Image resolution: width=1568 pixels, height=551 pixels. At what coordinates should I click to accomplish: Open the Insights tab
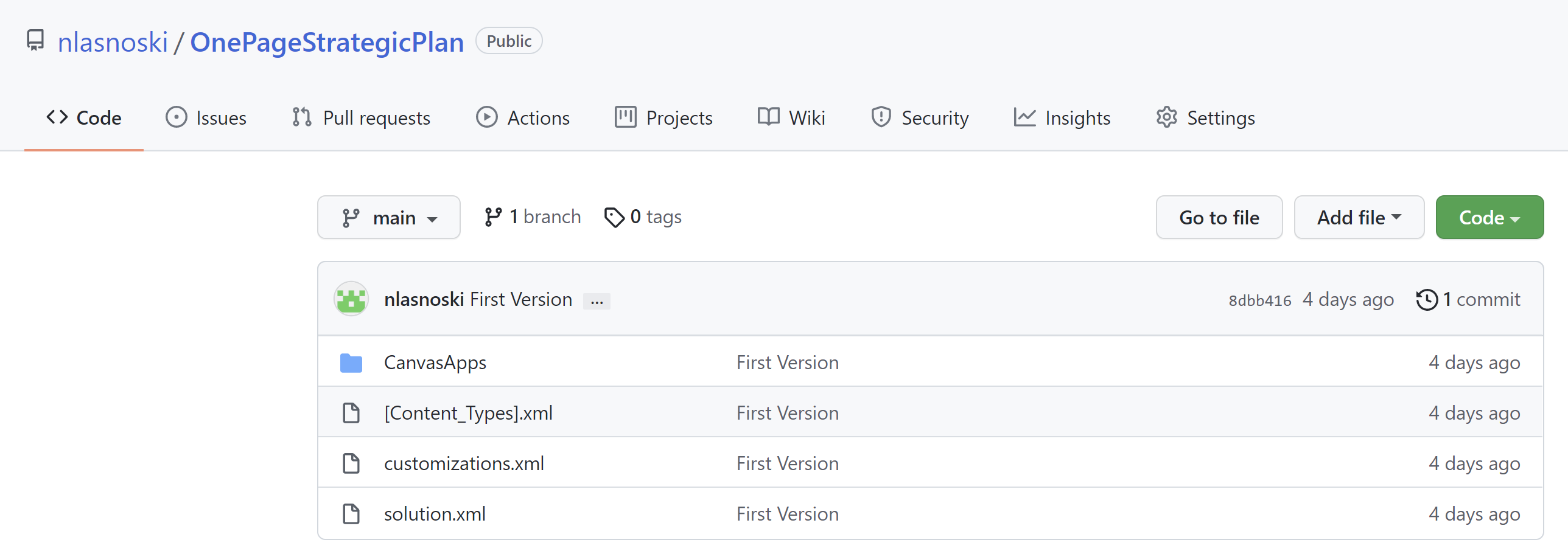point(1062,117)
